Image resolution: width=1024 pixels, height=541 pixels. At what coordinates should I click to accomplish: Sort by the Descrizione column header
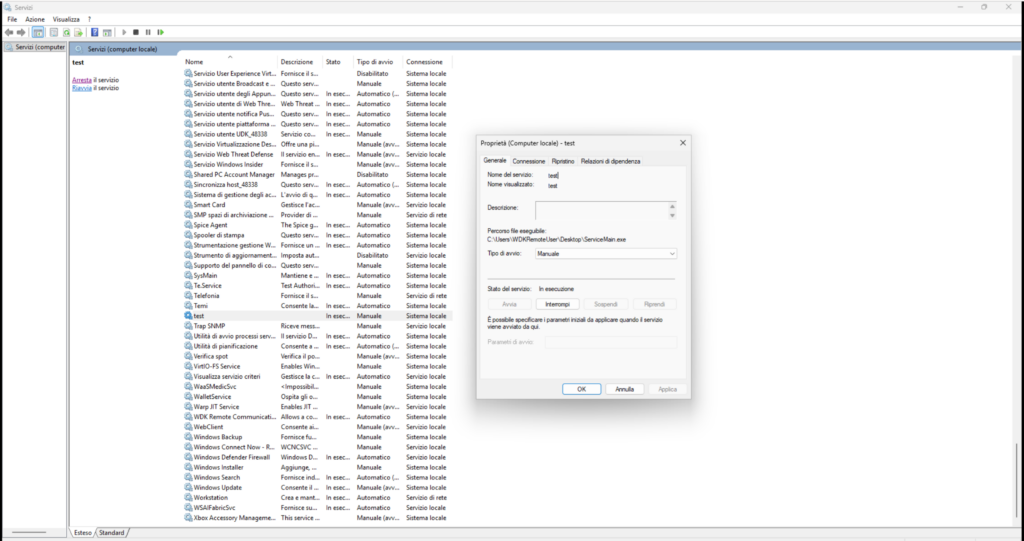click(300, 61)
